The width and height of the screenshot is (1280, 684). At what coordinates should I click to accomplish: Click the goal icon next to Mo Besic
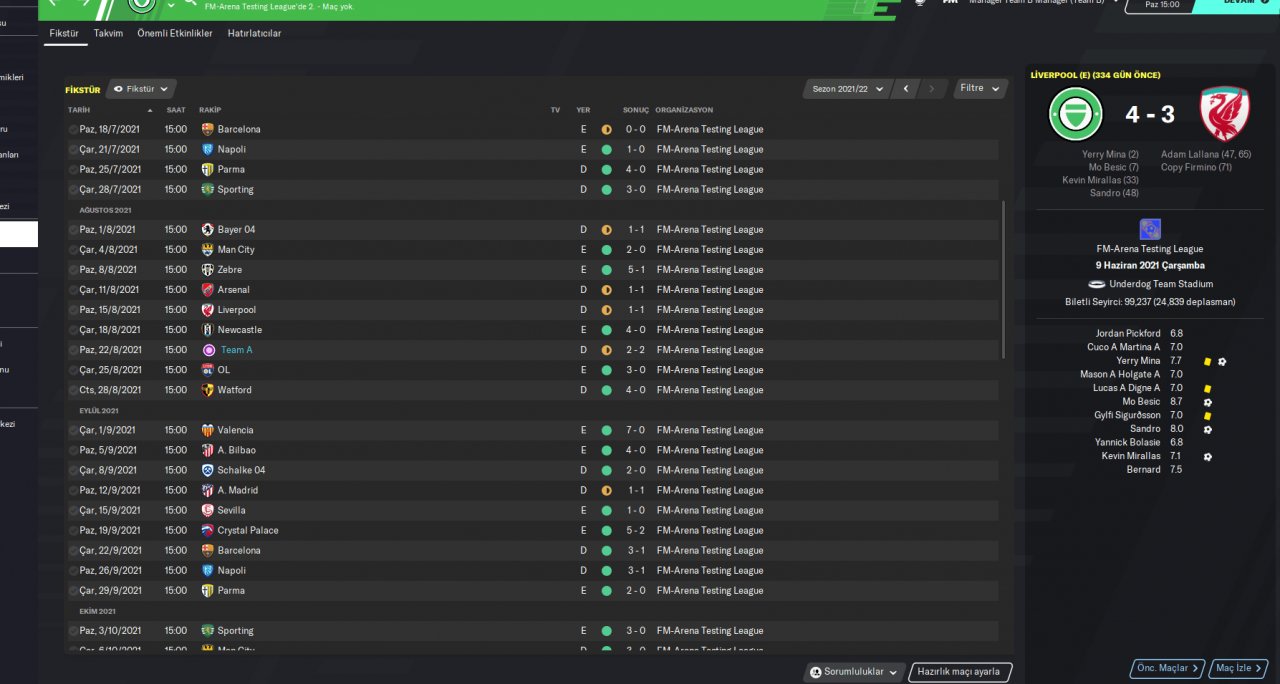click(1208, 402)
